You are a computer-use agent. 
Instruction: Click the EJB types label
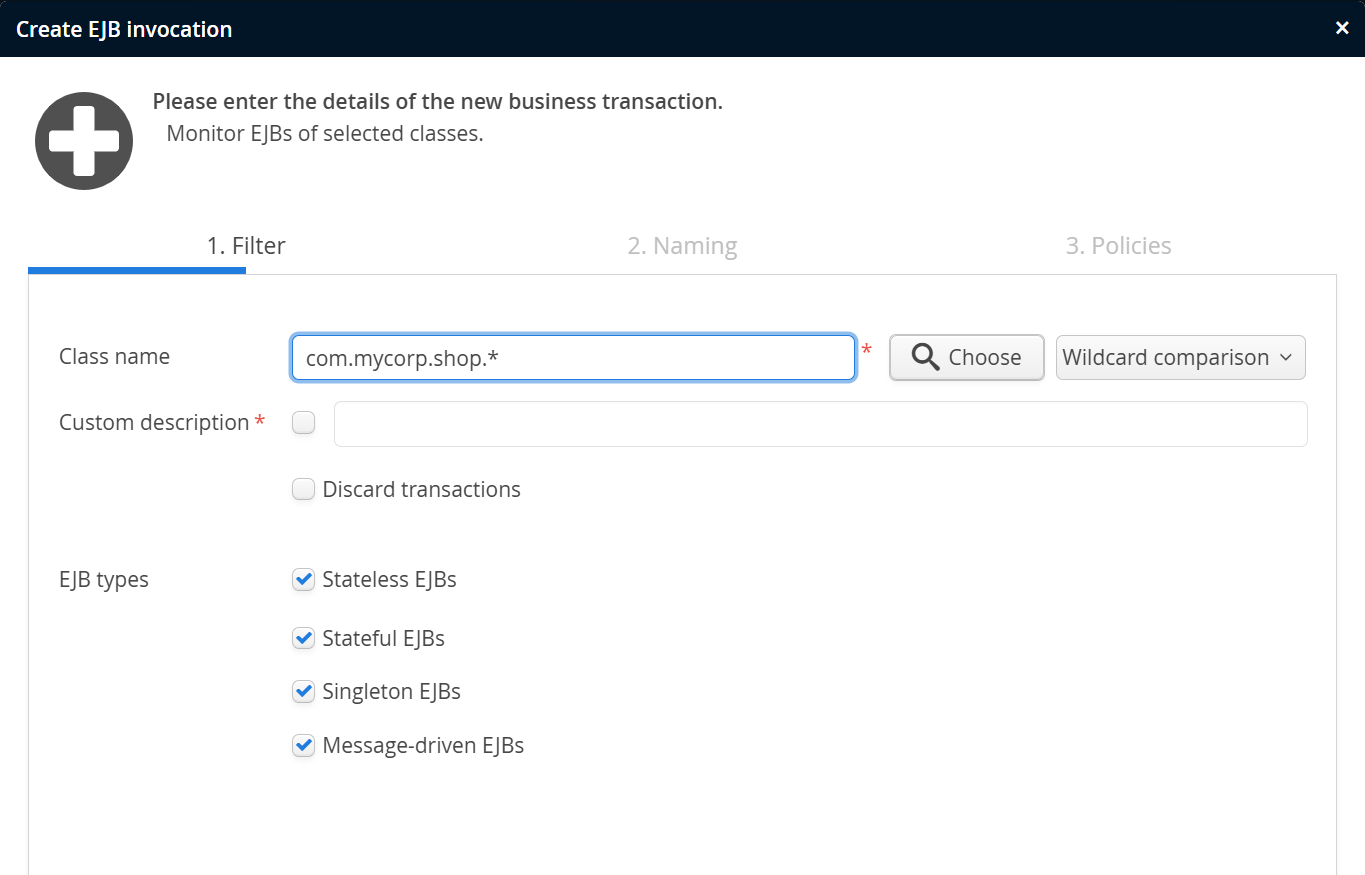click(x=104, y=580)
